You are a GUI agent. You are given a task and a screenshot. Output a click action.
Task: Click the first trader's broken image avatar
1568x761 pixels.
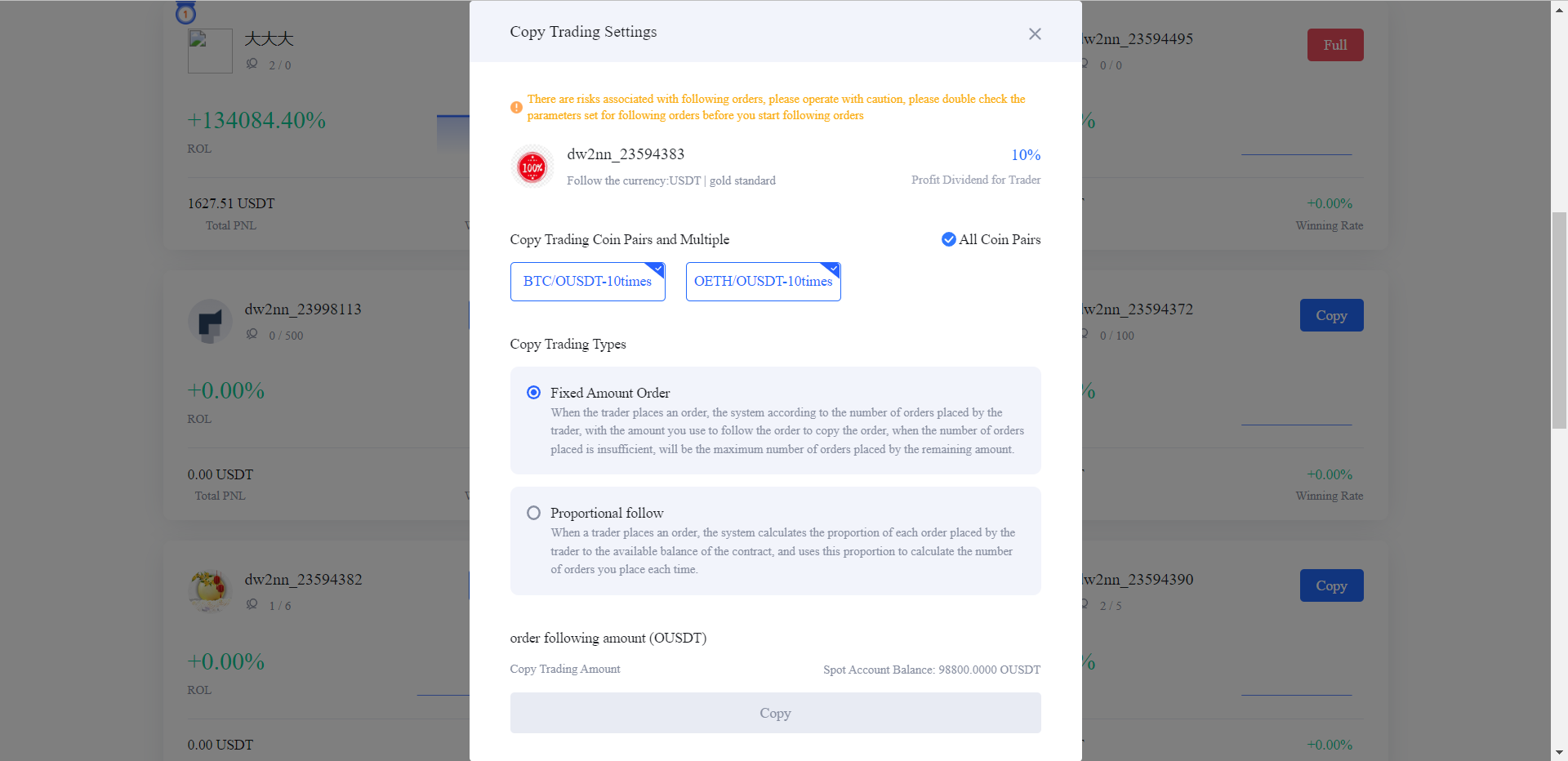click(x=210, y=51)
